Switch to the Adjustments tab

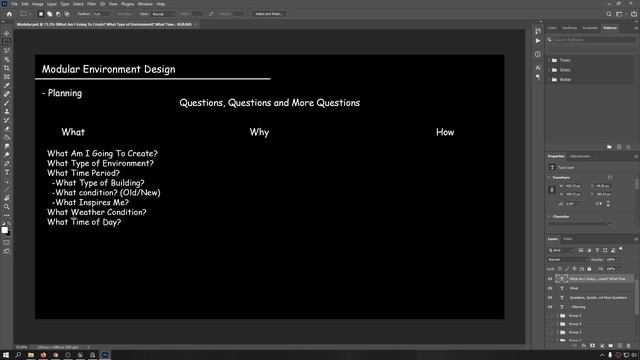(x=580, y=156)
